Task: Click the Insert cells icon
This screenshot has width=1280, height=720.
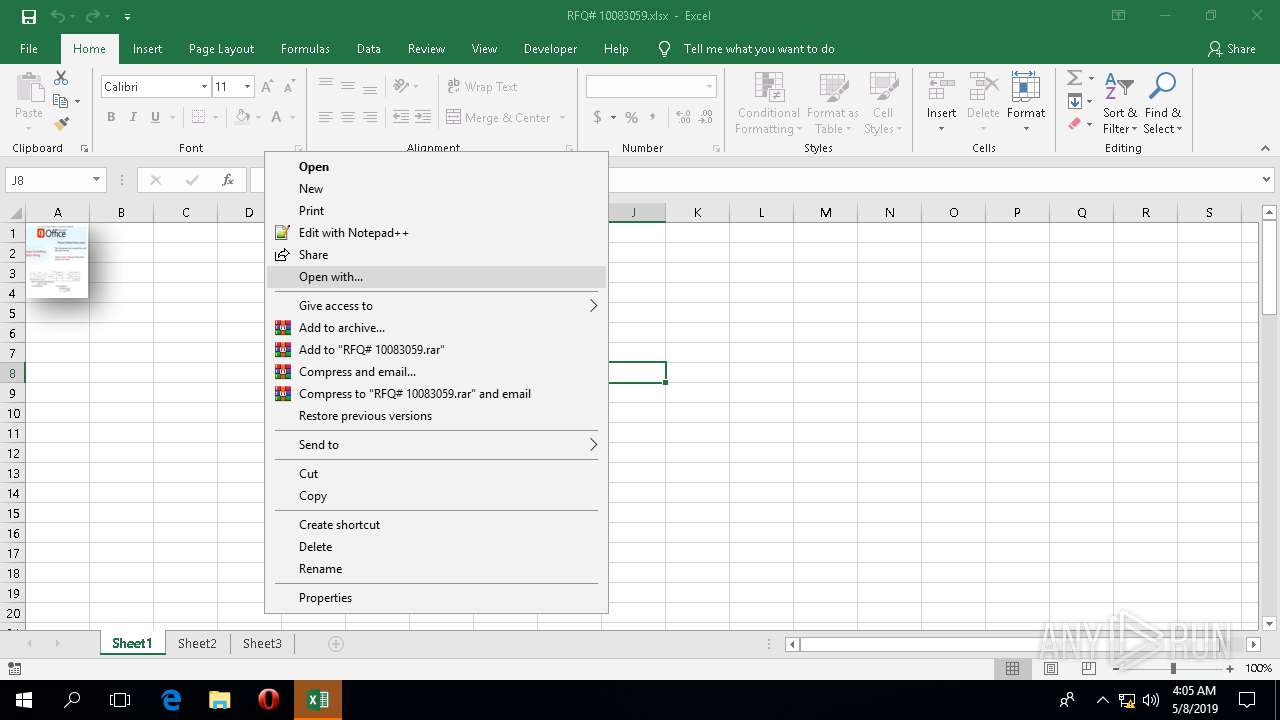Action: point(941,88)
